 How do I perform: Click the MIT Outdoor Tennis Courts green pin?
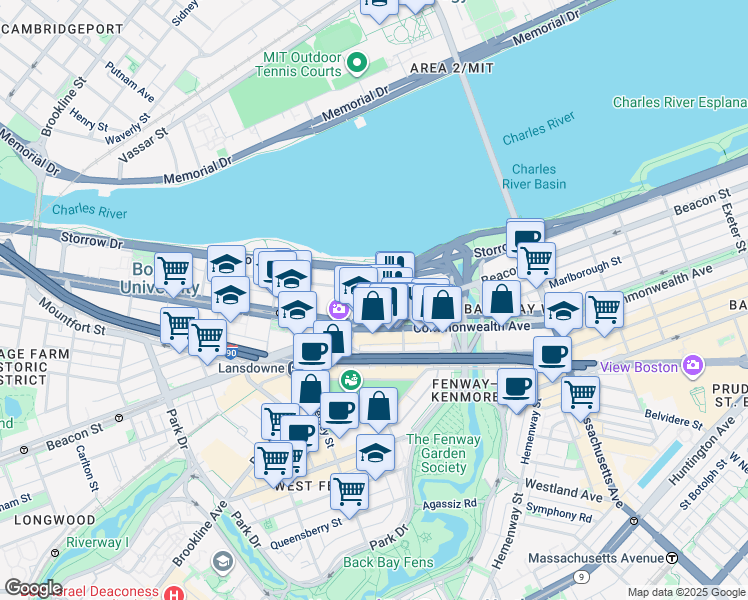[x=356, y=63]
